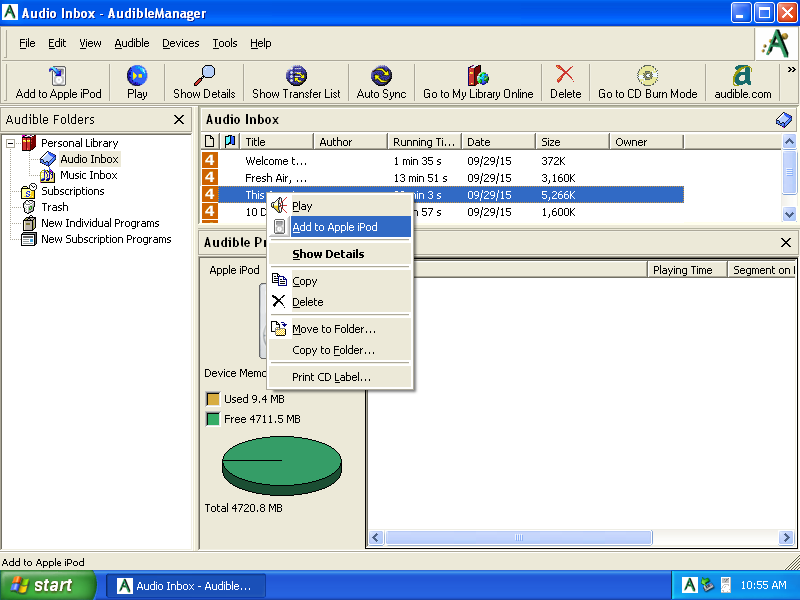800x600 pixels.
Task: Click device list scroll left arrow
Action: tap(376, 537)
